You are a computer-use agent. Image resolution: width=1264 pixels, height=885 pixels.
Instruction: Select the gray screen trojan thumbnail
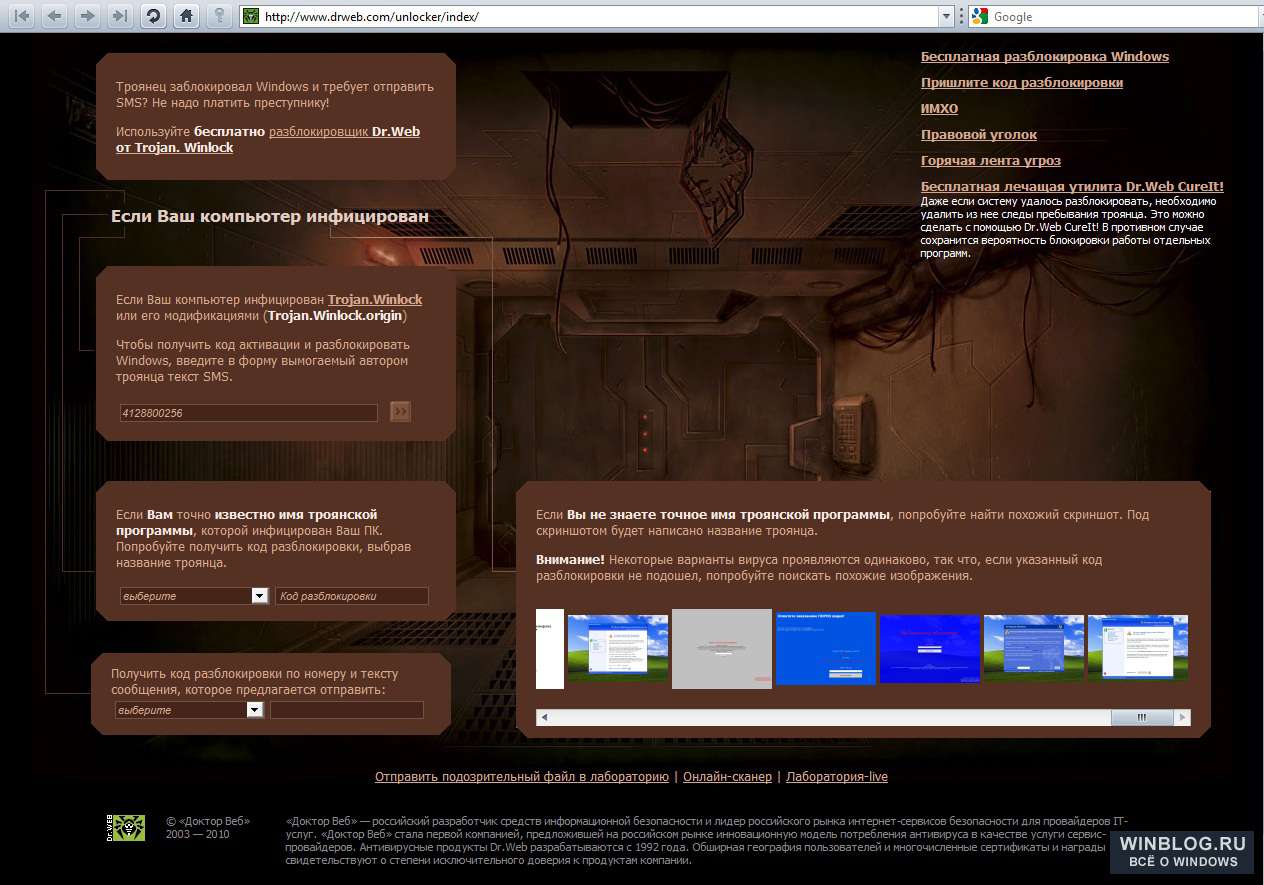(x=722, y=648)
